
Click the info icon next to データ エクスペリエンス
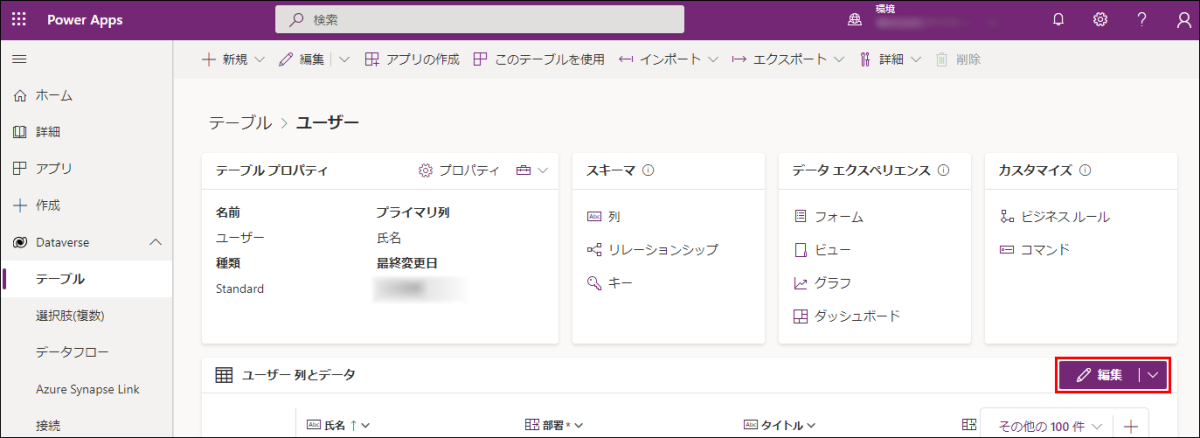[x=944, y=170]
